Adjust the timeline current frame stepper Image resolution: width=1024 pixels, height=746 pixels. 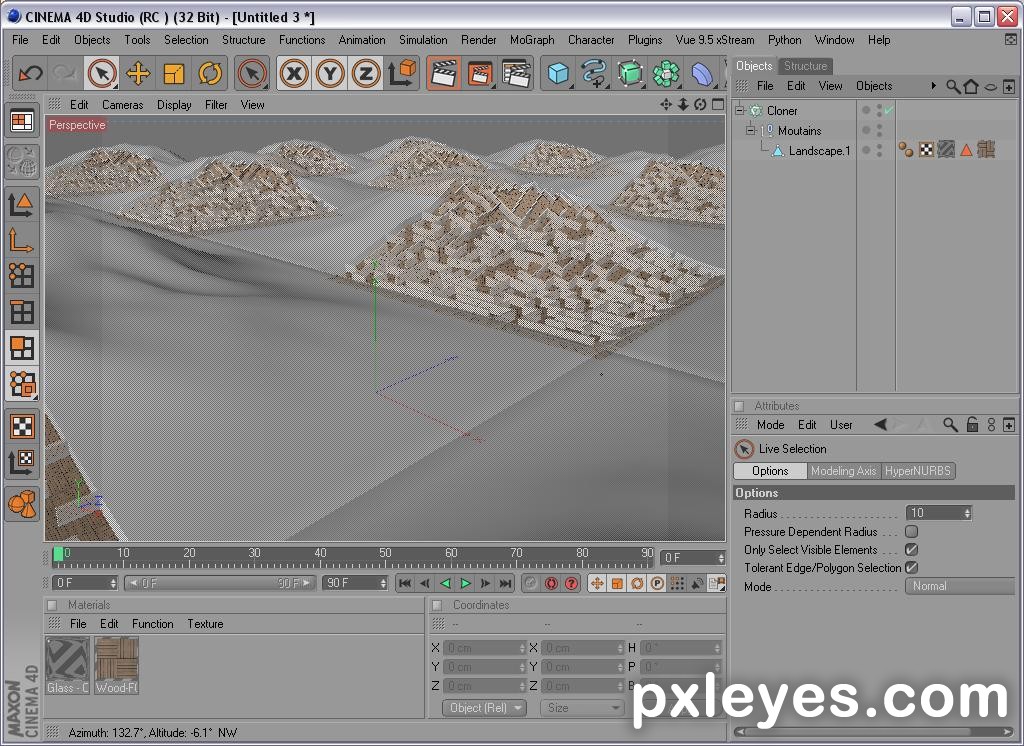[721, 558]
